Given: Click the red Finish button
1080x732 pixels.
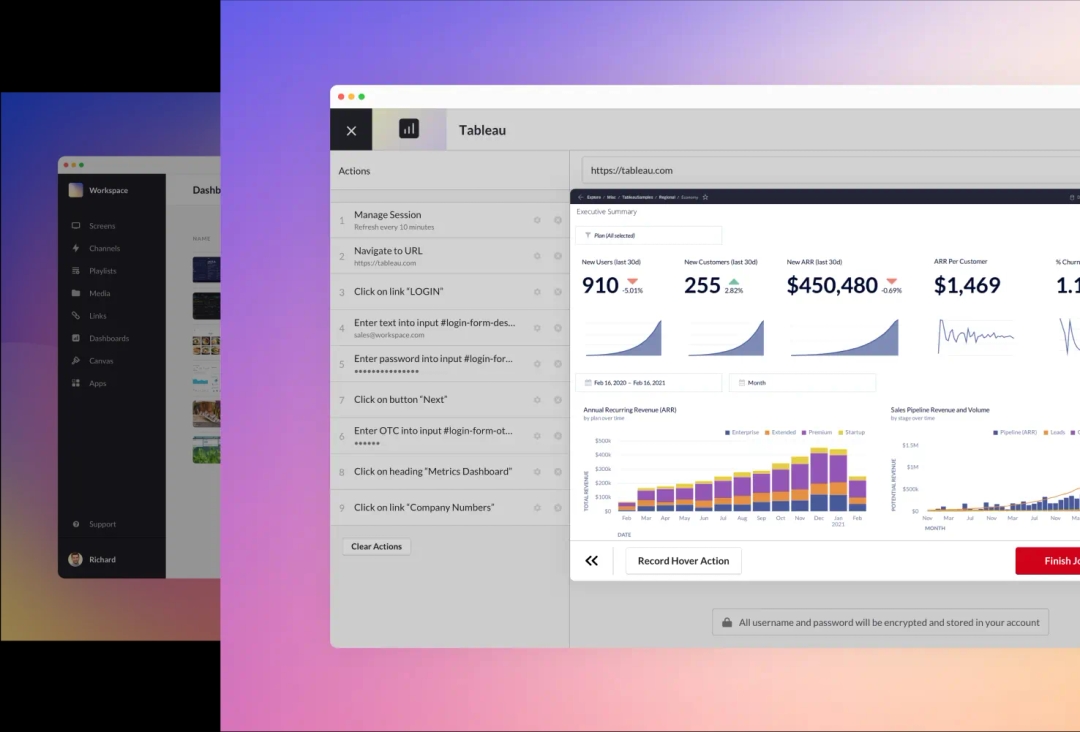Looking at the screenshot, I should (1050, 561).
